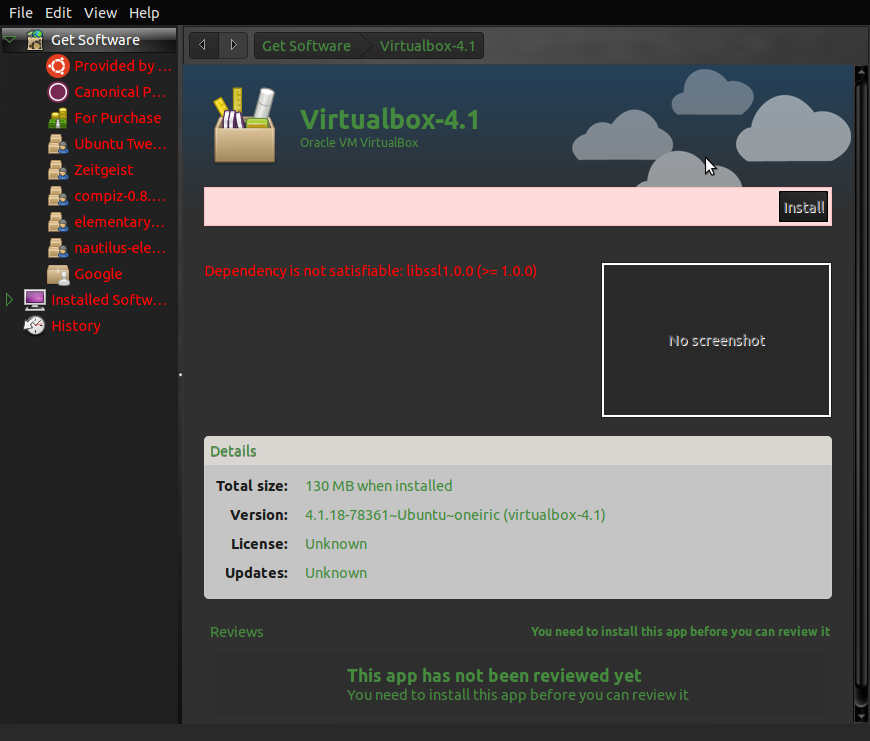Select the Zeitgeist source entry
Viewport: 870px width, 741px height.
point(104,170)
